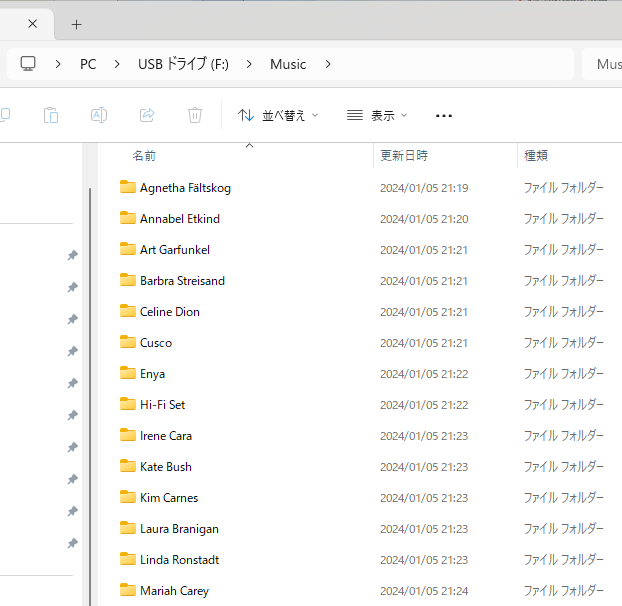Viewport: 622px width, 606px height.
Task: Click the Mariah Carey folder name
Action: point(175,591)
